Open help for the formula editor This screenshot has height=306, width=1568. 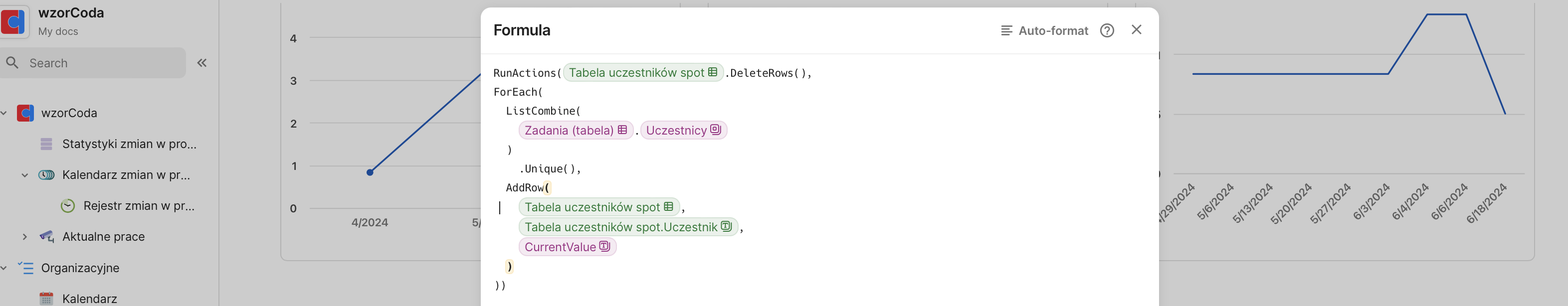click(1107, 30)
